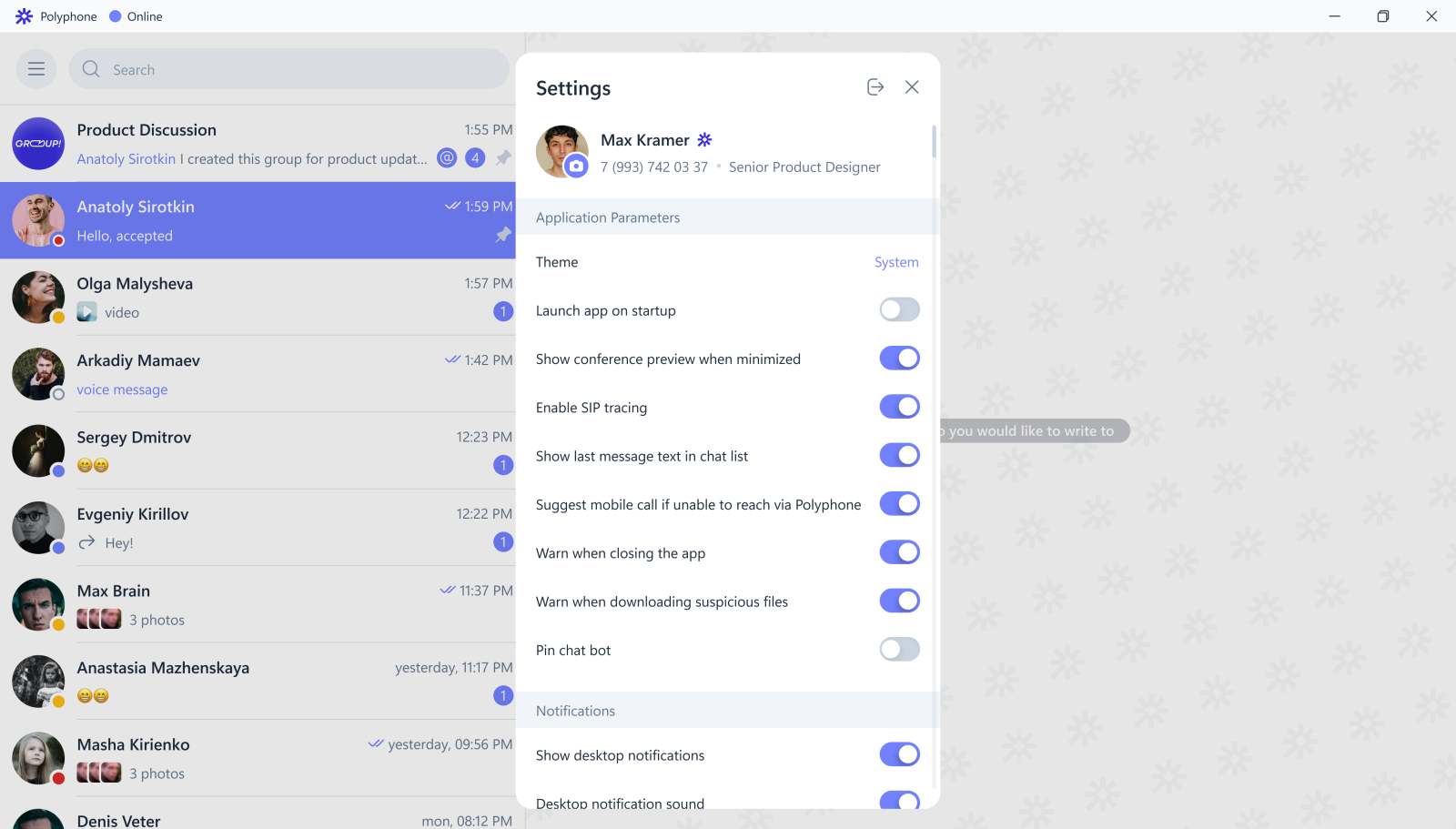1456x829 pixels.
Task: Click into the Search input field
Action: pos(300,70)
